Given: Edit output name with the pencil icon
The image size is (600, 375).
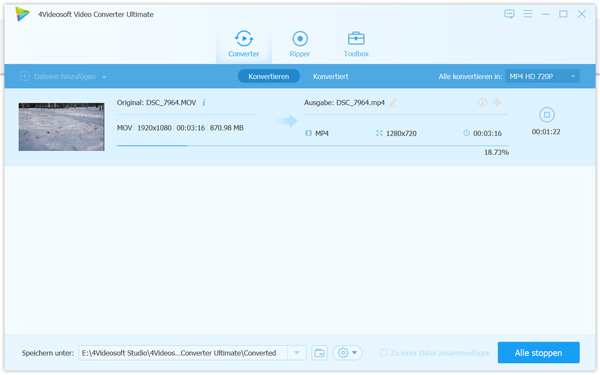Looking at the screenshot, I should click(393, 102).
